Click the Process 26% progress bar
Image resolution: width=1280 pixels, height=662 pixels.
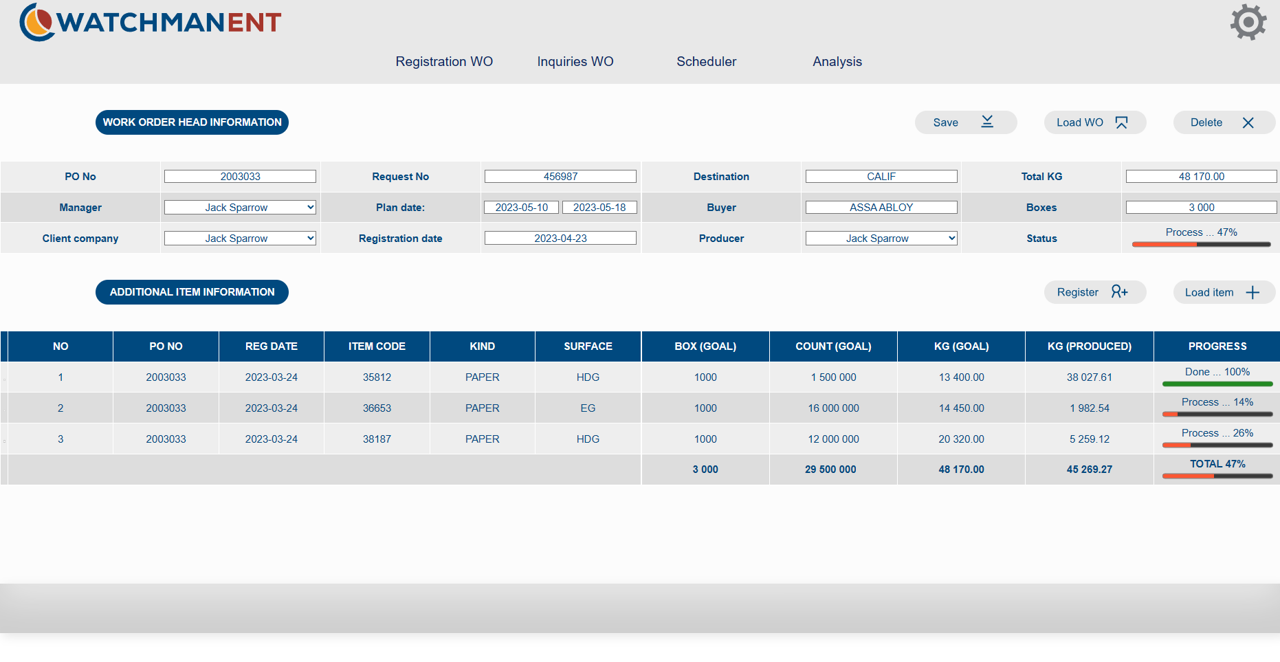[x=1217, y=445]
